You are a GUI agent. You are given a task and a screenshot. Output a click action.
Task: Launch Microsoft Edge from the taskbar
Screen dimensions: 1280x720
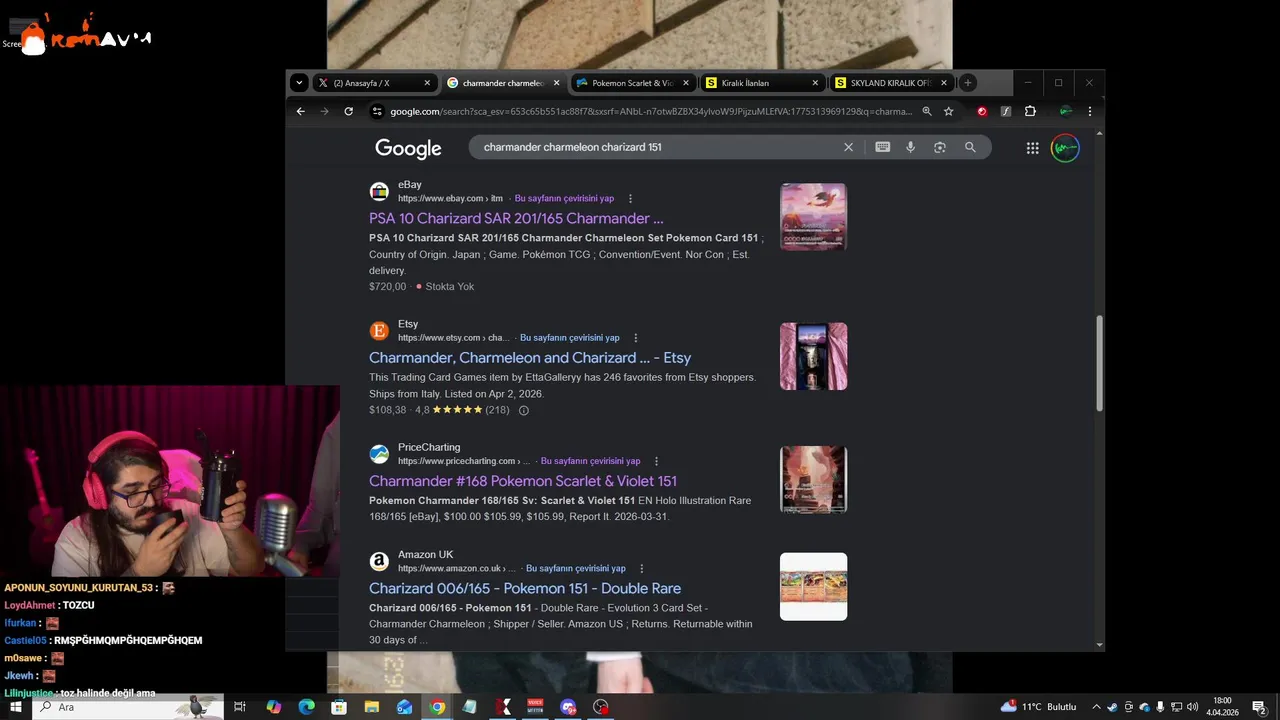click(306, 707)
